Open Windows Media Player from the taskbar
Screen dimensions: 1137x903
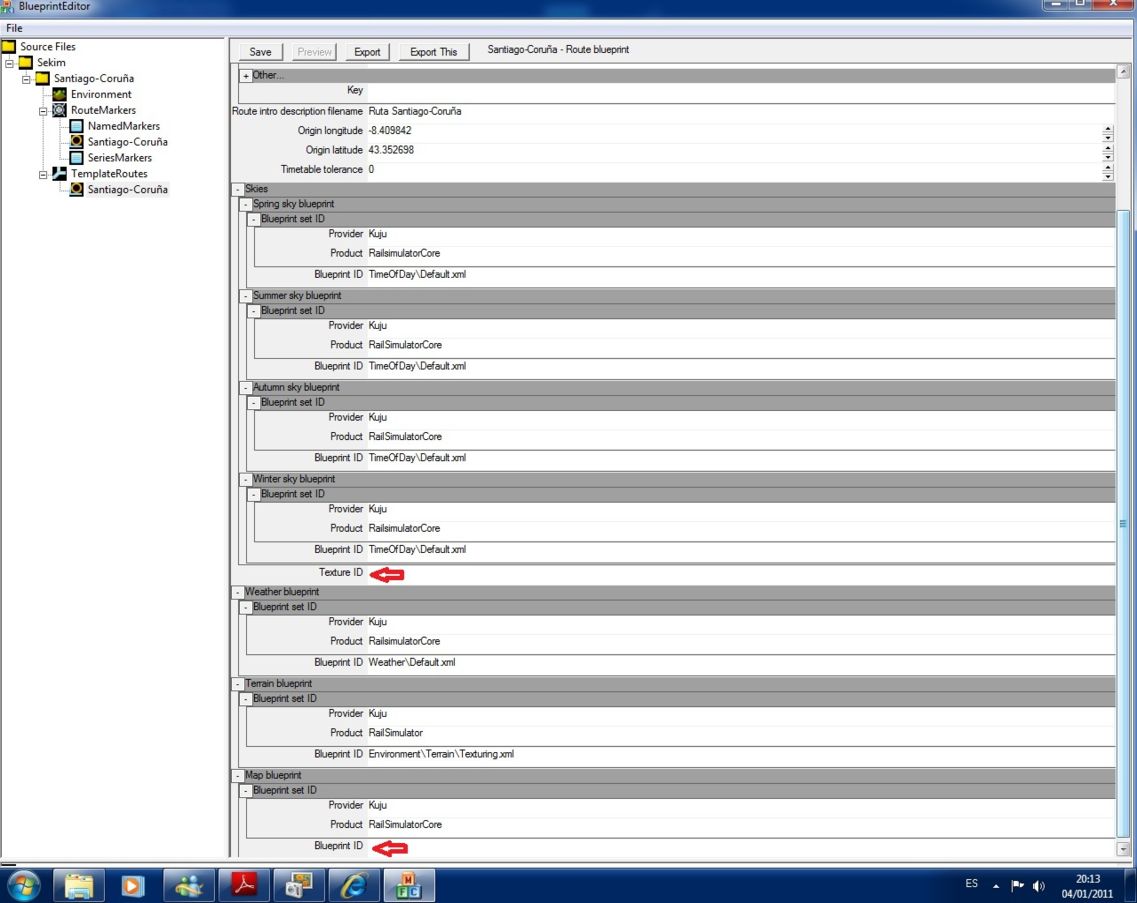pos(133,885)
